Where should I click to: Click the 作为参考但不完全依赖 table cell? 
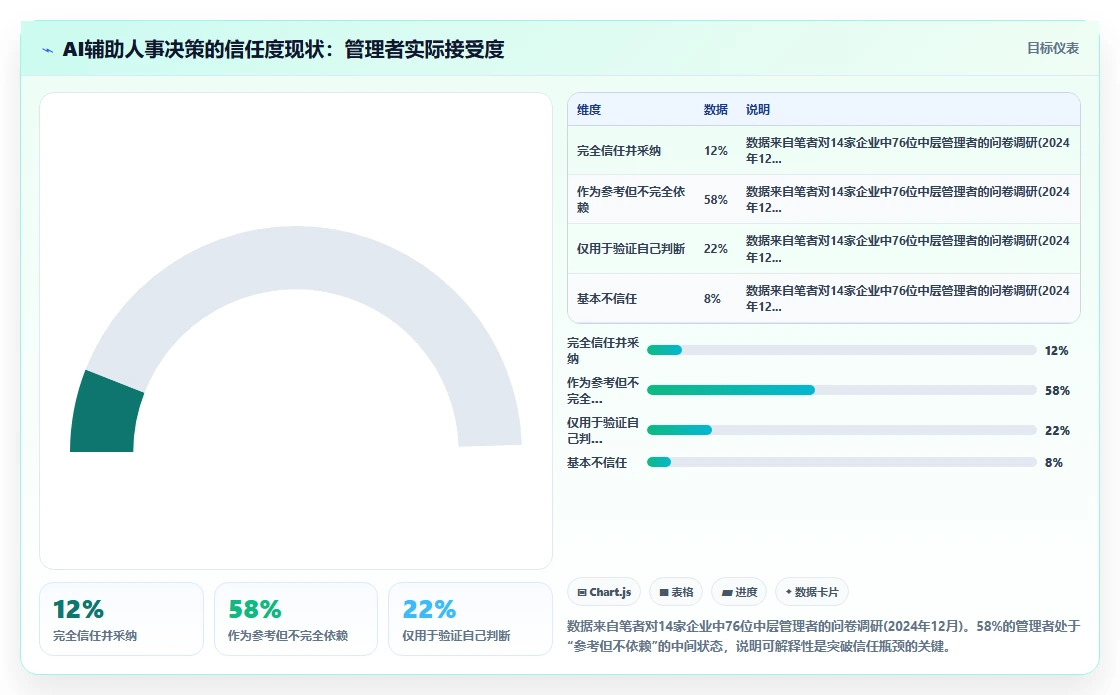[x=631, y=199]
